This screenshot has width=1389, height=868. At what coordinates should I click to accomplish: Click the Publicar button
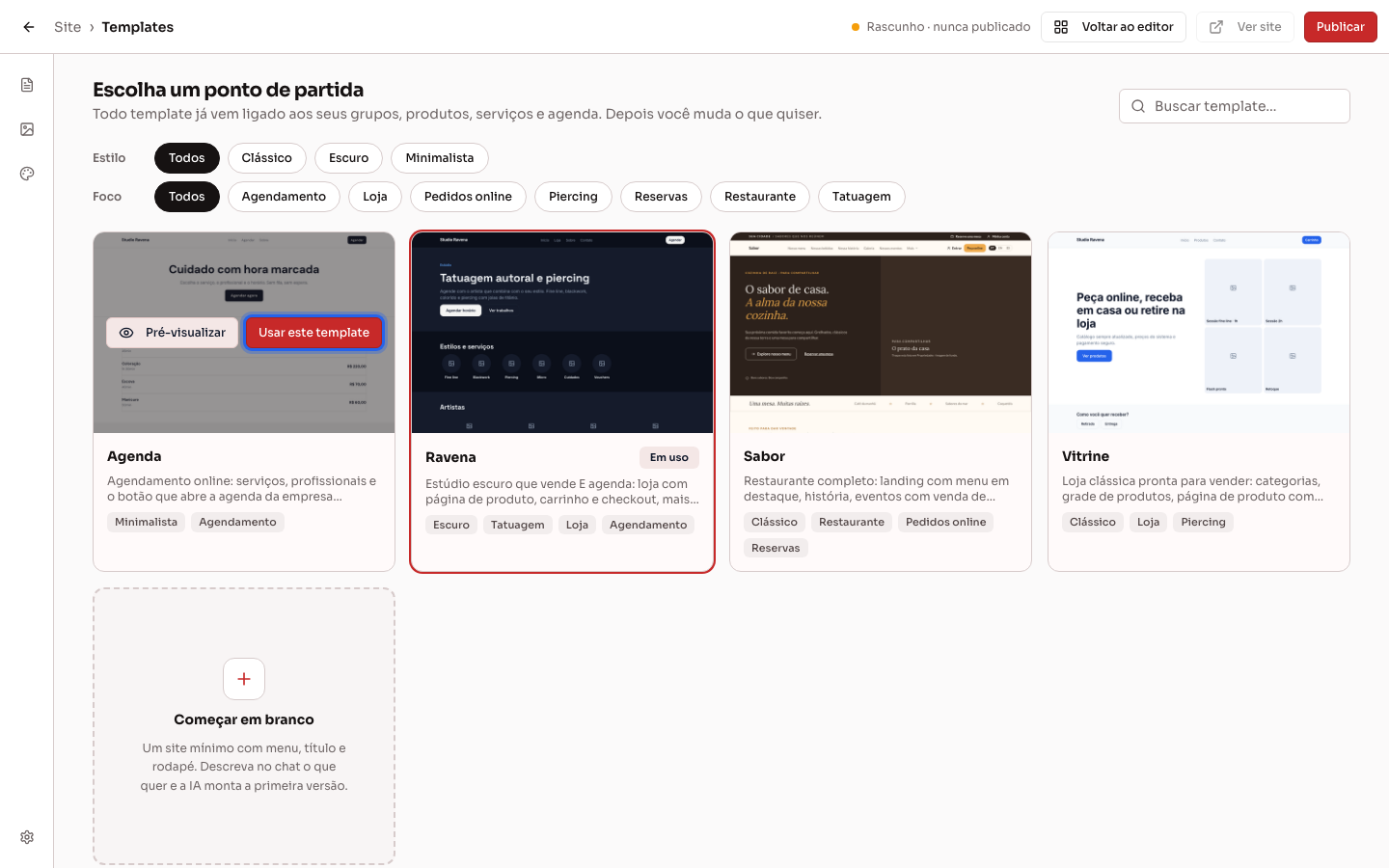(1341, 27)
